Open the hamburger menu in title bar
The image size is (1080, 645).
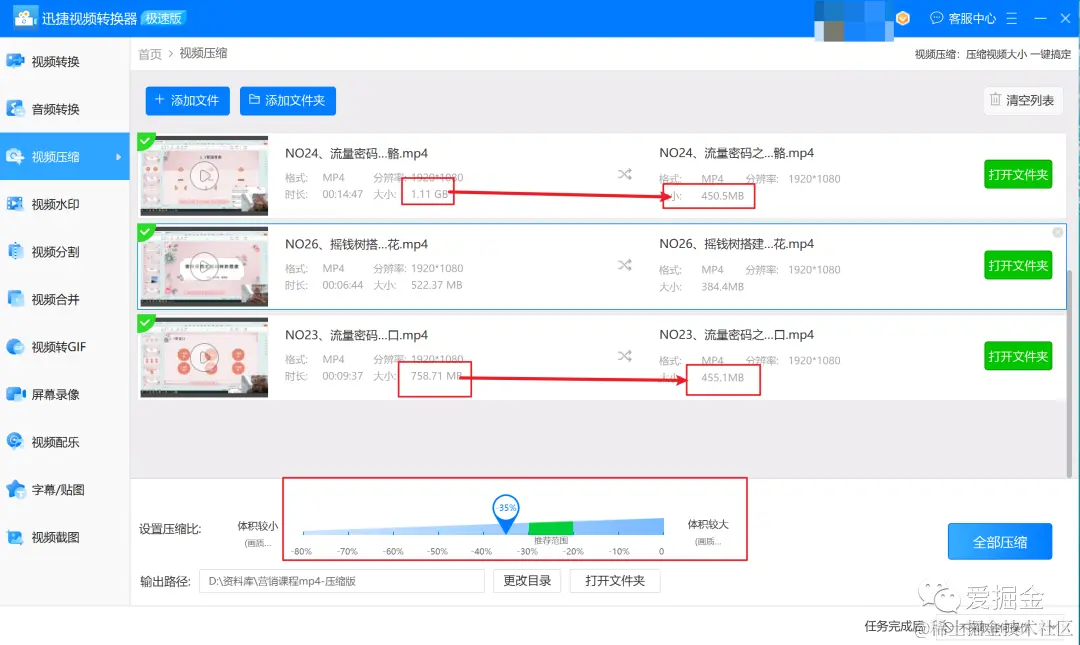pyautogui.click(x=1012, y=17)
